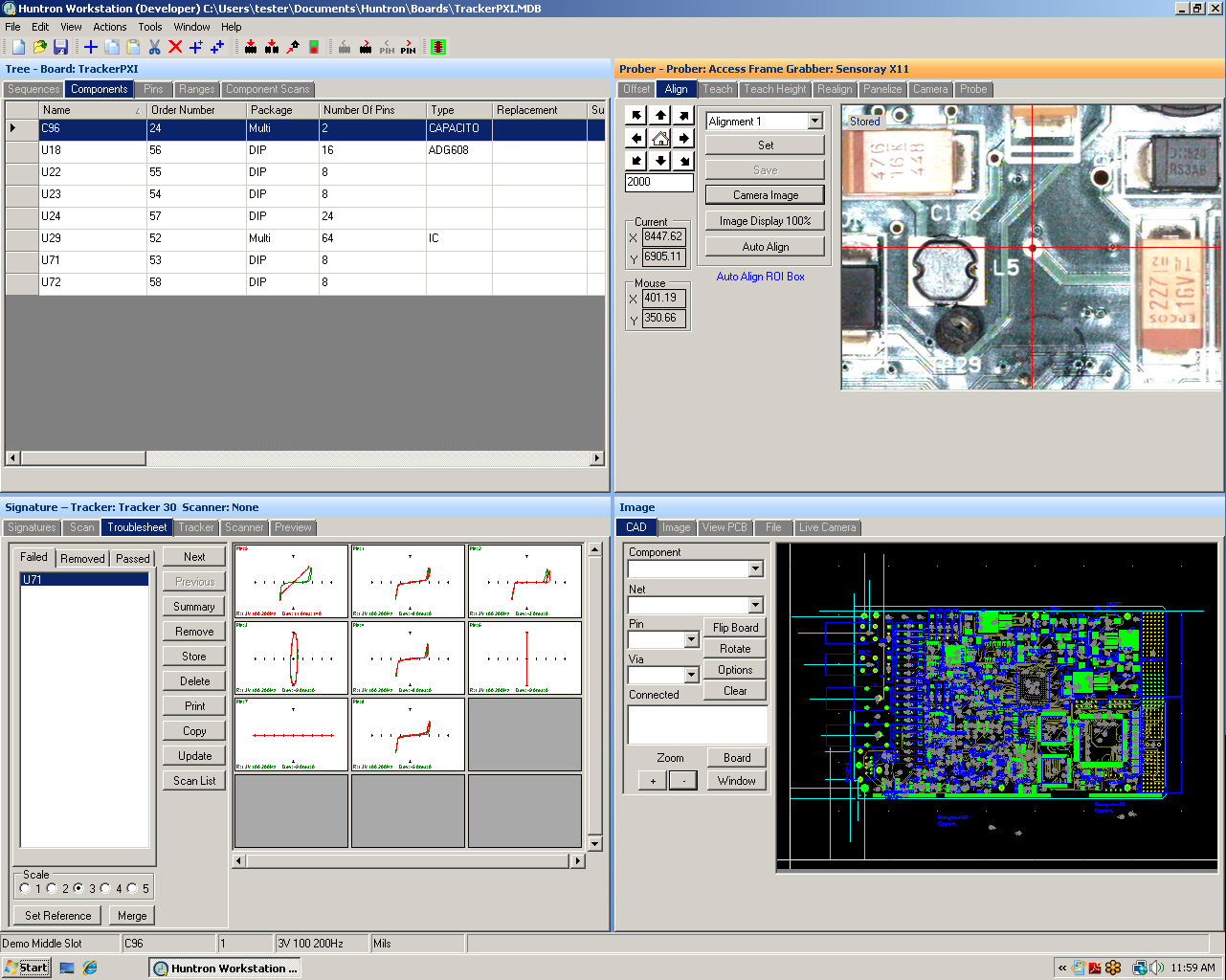Click the Previous Pin toolbar icon
1226x980 pixels.
pos(387,47)
